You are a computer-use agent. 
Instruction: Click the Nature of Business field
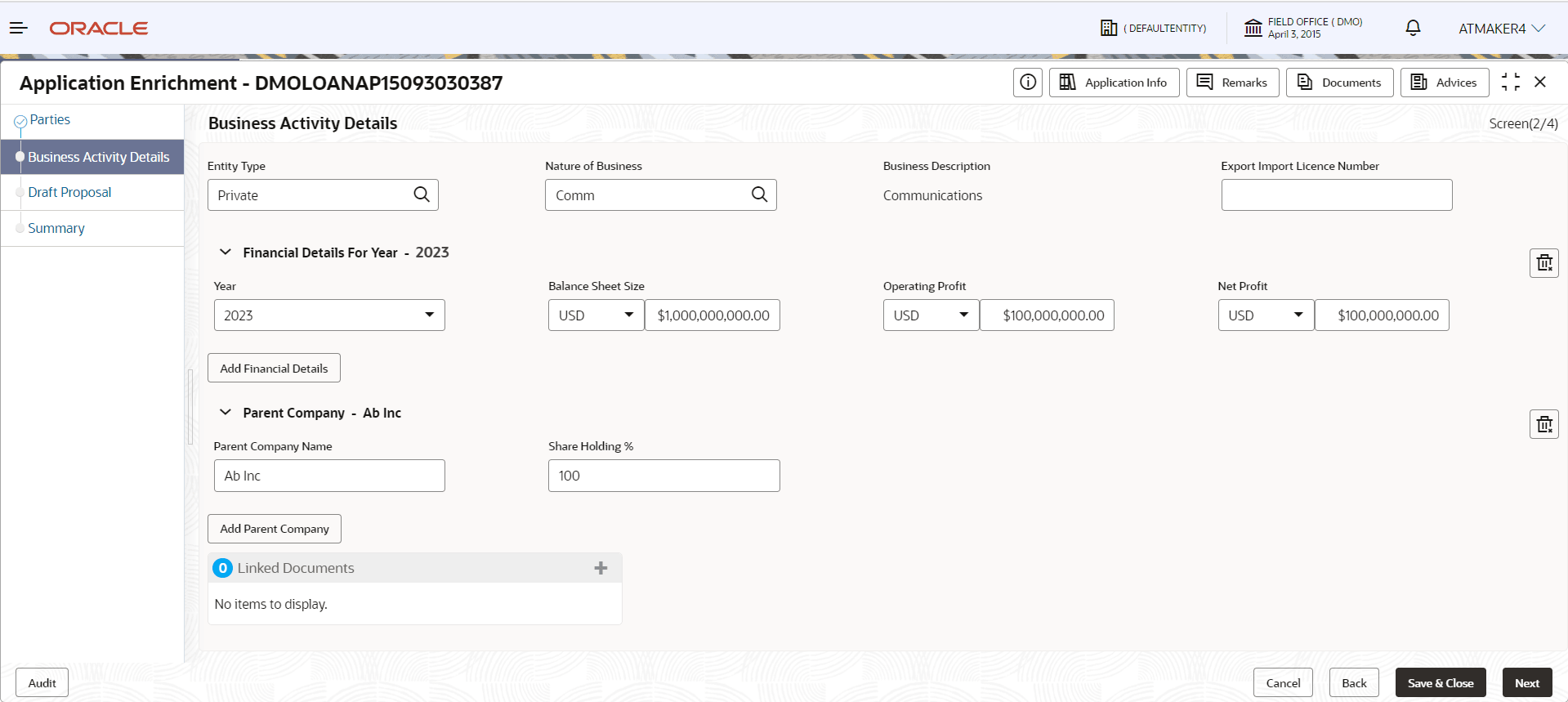660,195
